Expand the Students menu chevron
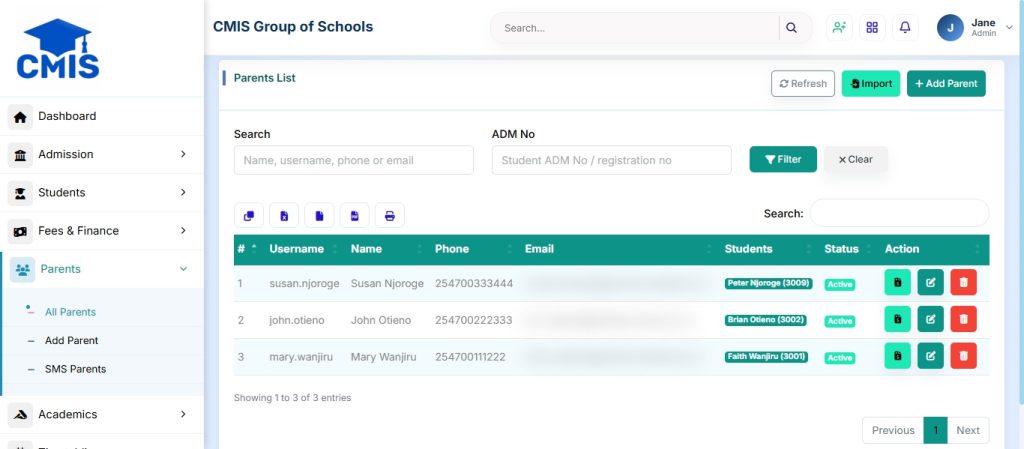The image size is (1024, 449). (x=184, y=193)
